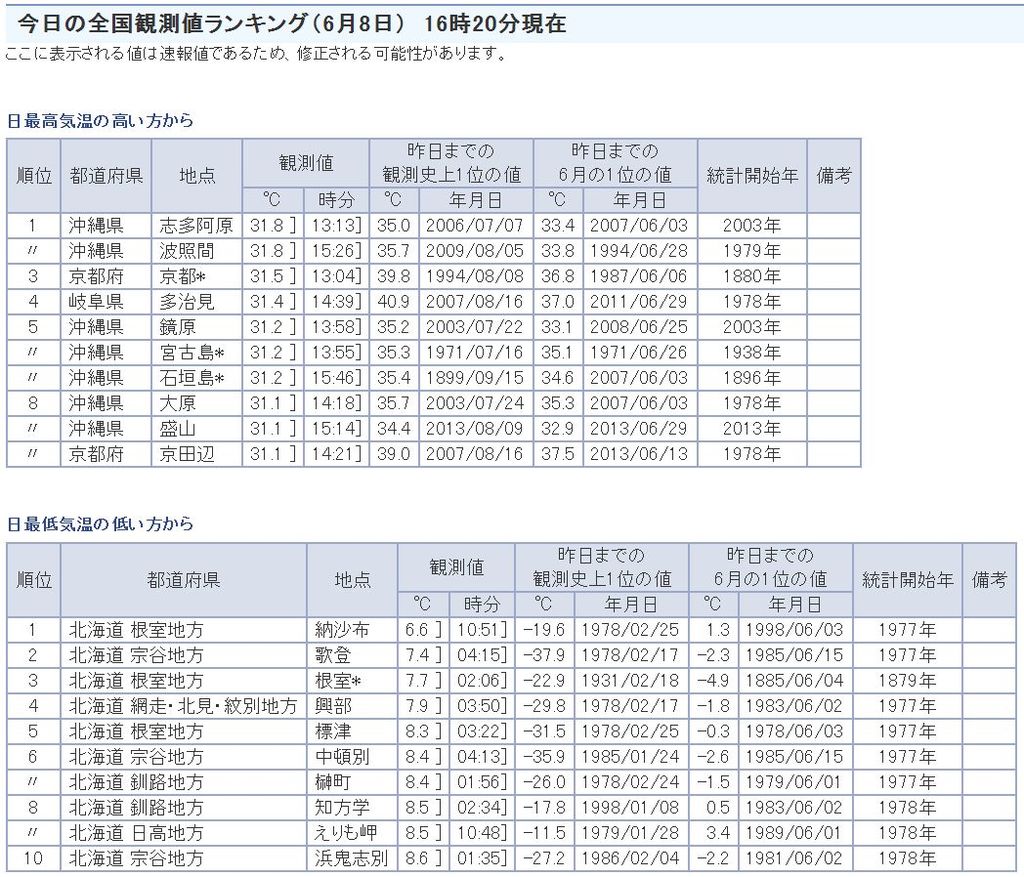Select 歌登 in the low temperature table
Screen dimensions: 1024x877
tap(333, 655)
